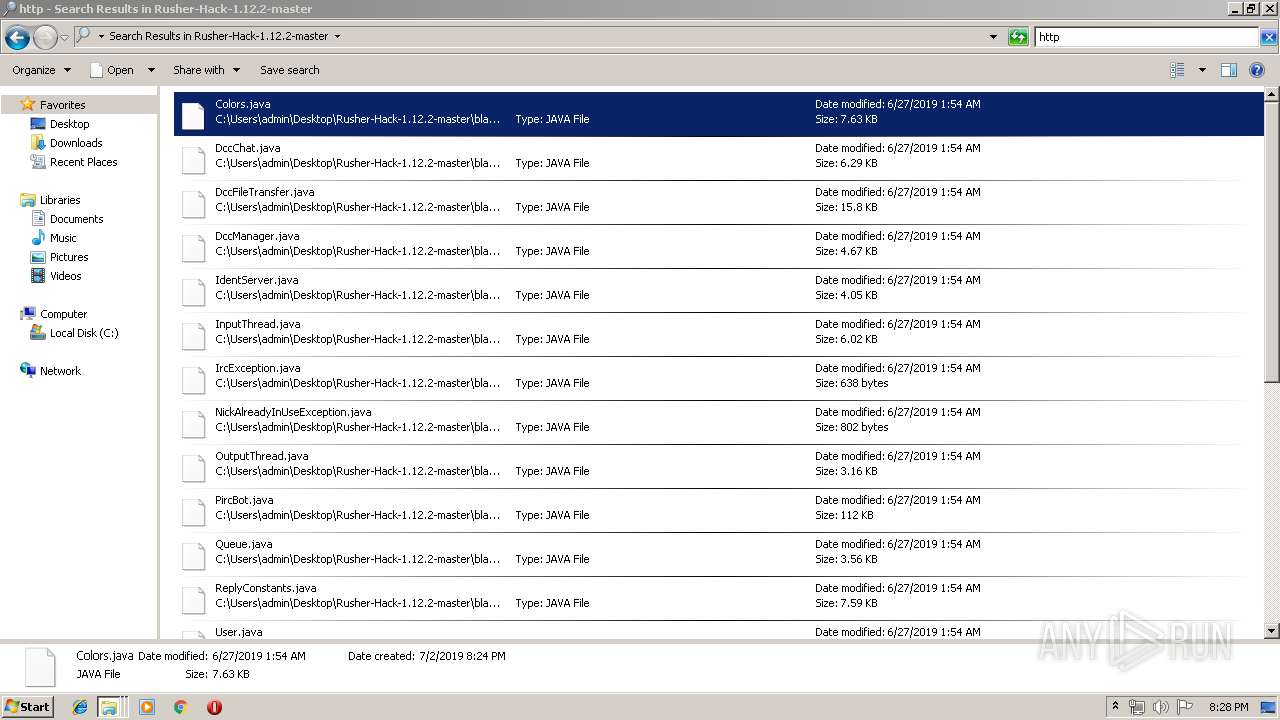Open Desktop in Favorites
This screenshot has width=1280, height=720.
pos(69,124)
